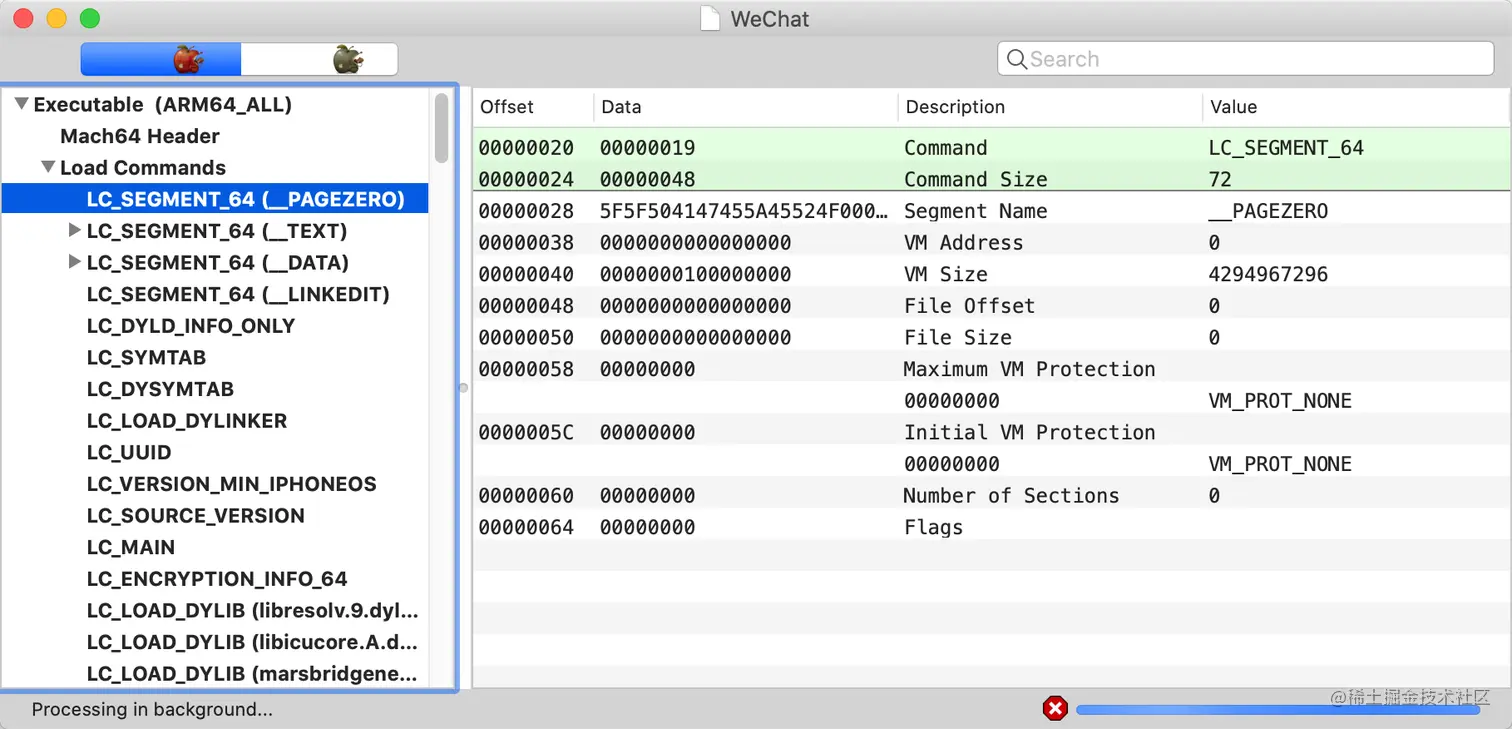The width and height of the screenshot is (1512, 729).
Task: Click the Flags description cell
Action: click(934, 528)
